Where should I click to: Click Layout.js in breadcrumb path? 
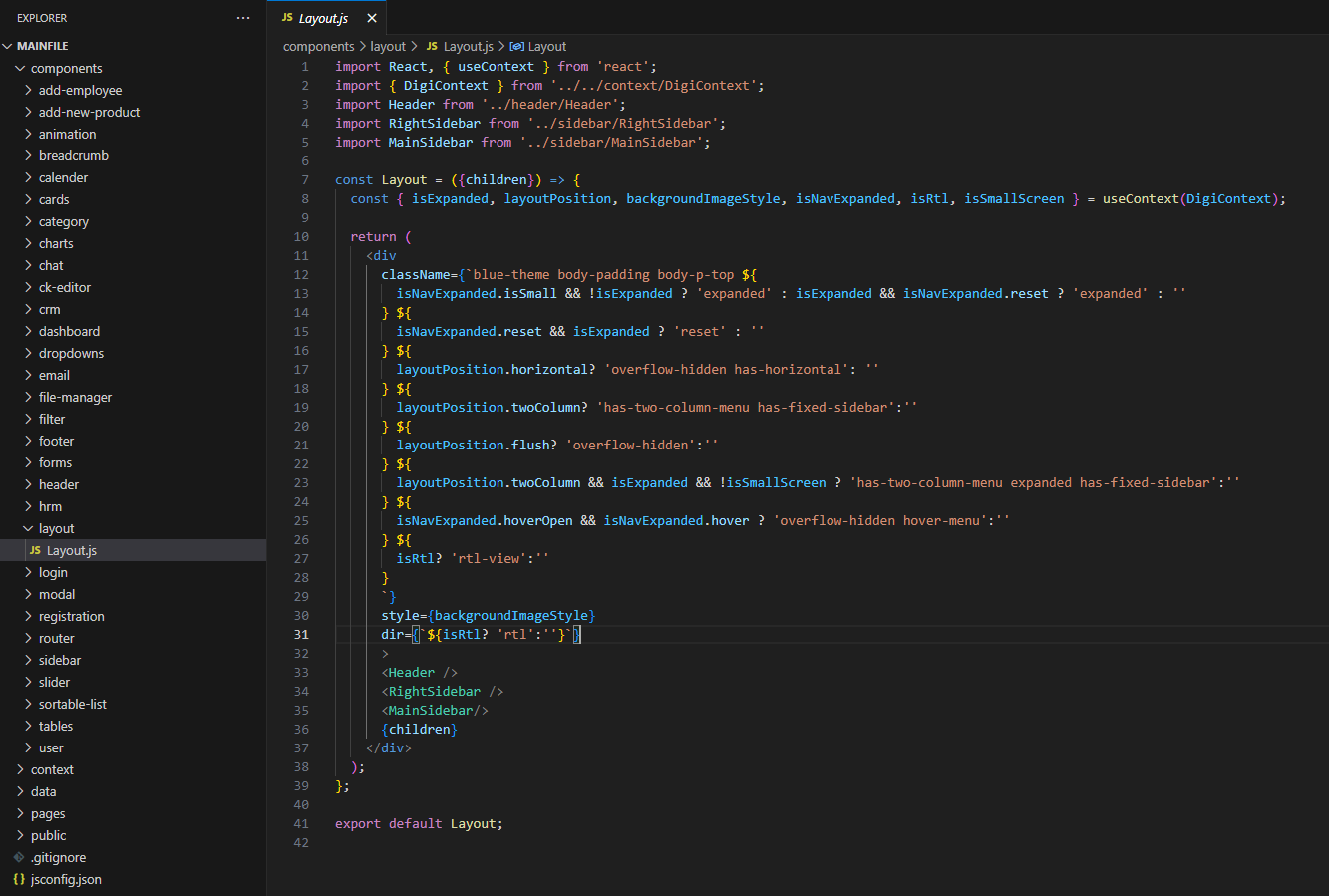coord(468,46)
